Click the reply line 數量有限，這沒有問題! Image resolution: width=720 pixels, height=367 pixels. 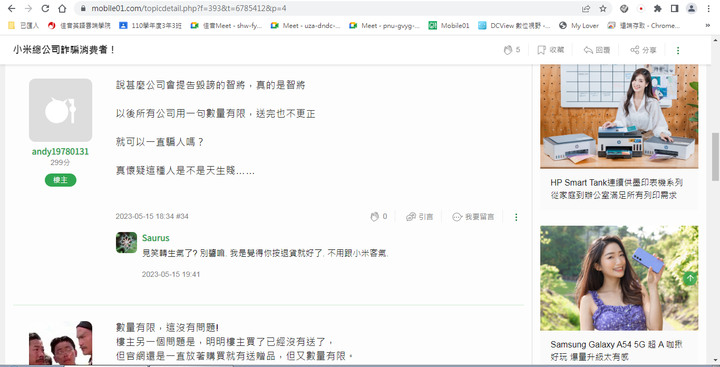click(168, 328)
